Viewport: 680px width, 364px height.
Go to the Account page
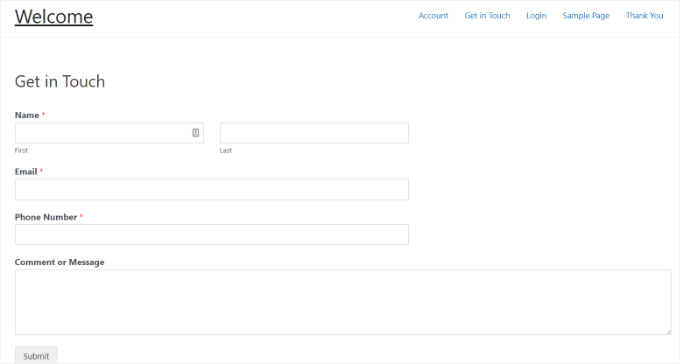pyautogui.click(x=433, y=16)
